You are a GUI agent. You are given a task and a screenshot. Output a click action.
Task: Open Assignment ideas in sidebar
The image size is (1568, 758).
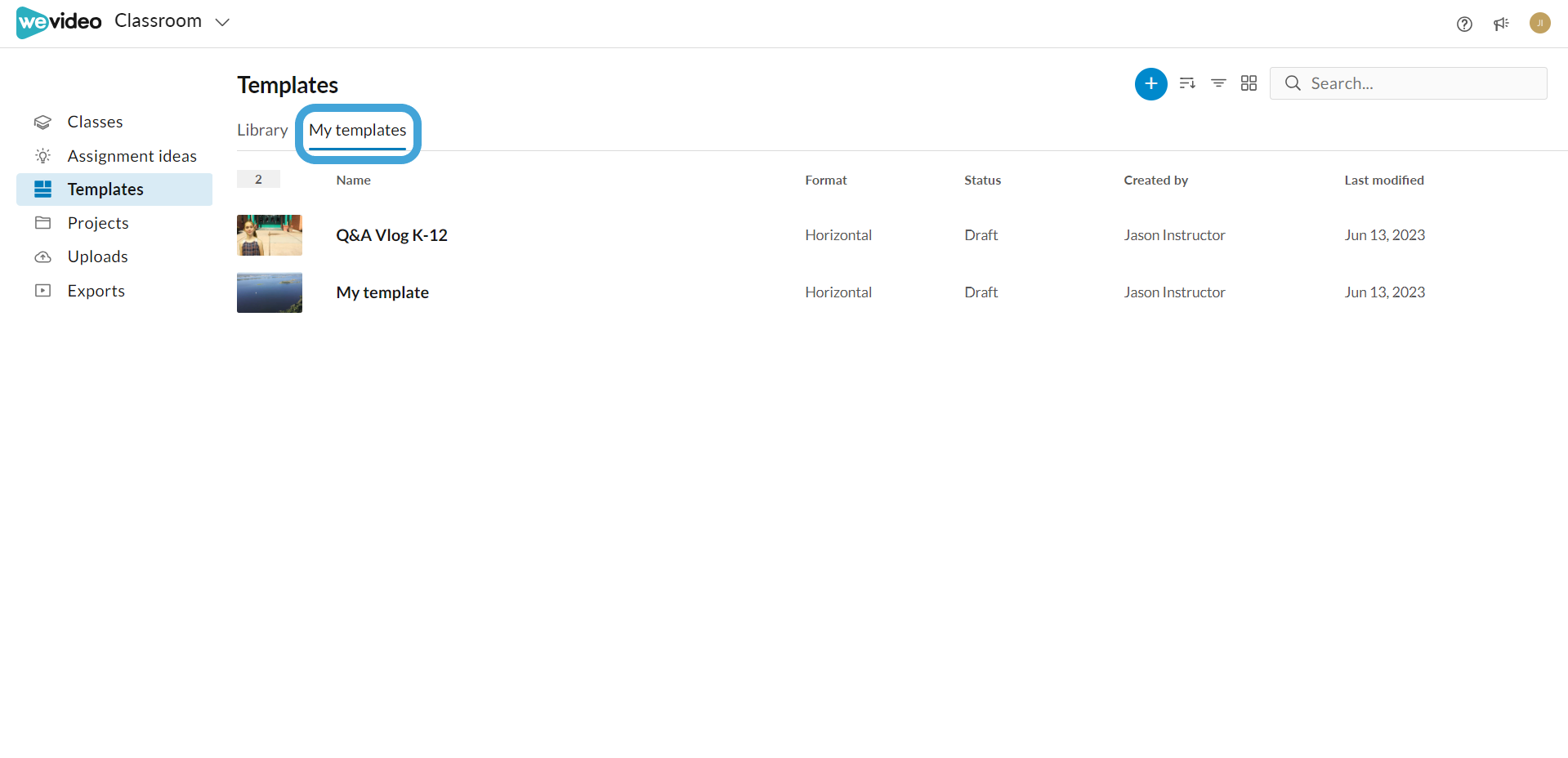(132, 156)
